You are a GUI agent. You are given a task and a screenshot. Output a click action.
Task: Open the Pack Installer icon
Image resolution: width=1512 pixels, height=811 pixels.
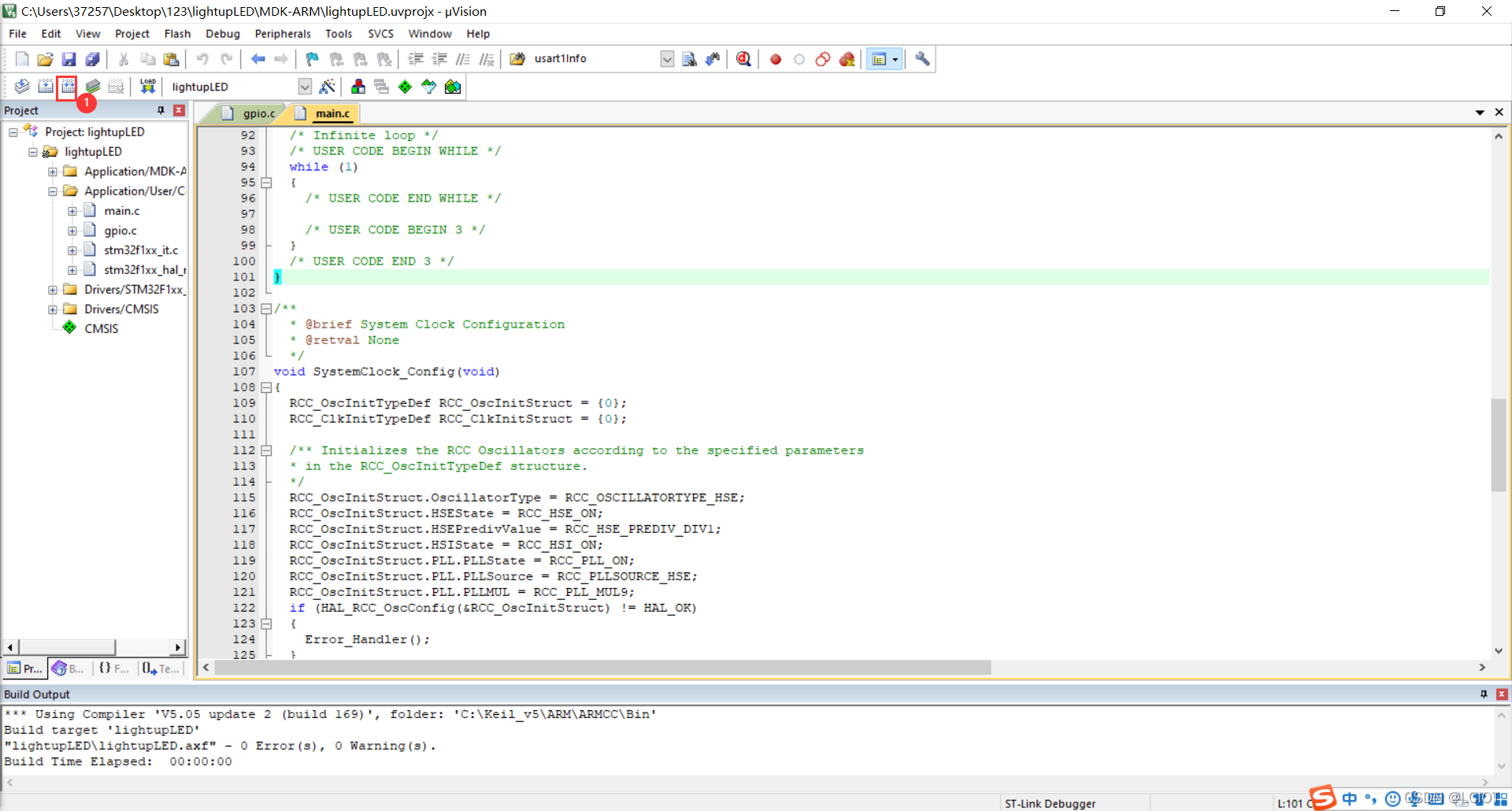click(x=453, y=87)
